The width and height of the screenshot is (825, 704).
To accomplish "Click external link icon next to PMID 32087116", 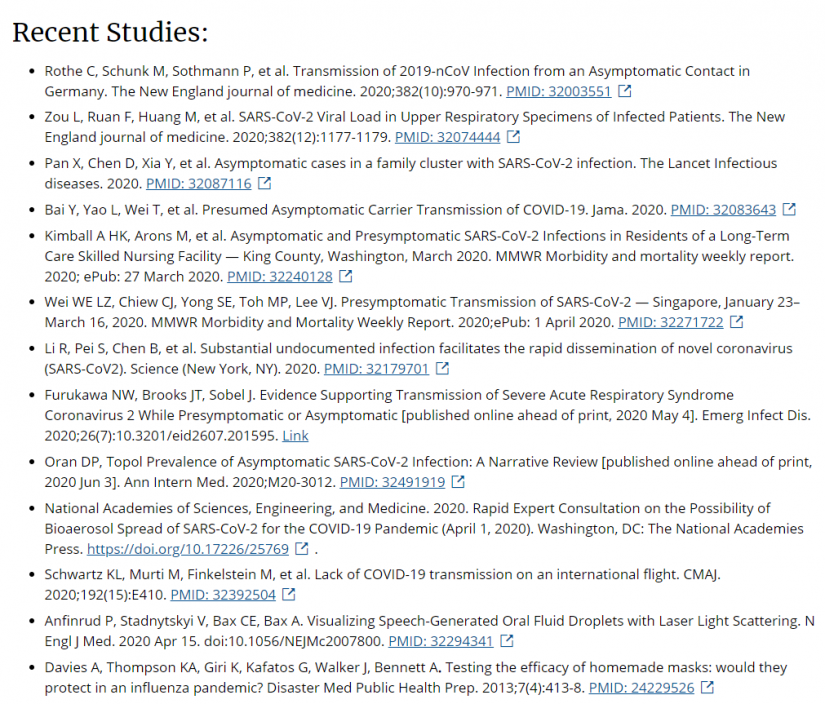I will point(265,184).
